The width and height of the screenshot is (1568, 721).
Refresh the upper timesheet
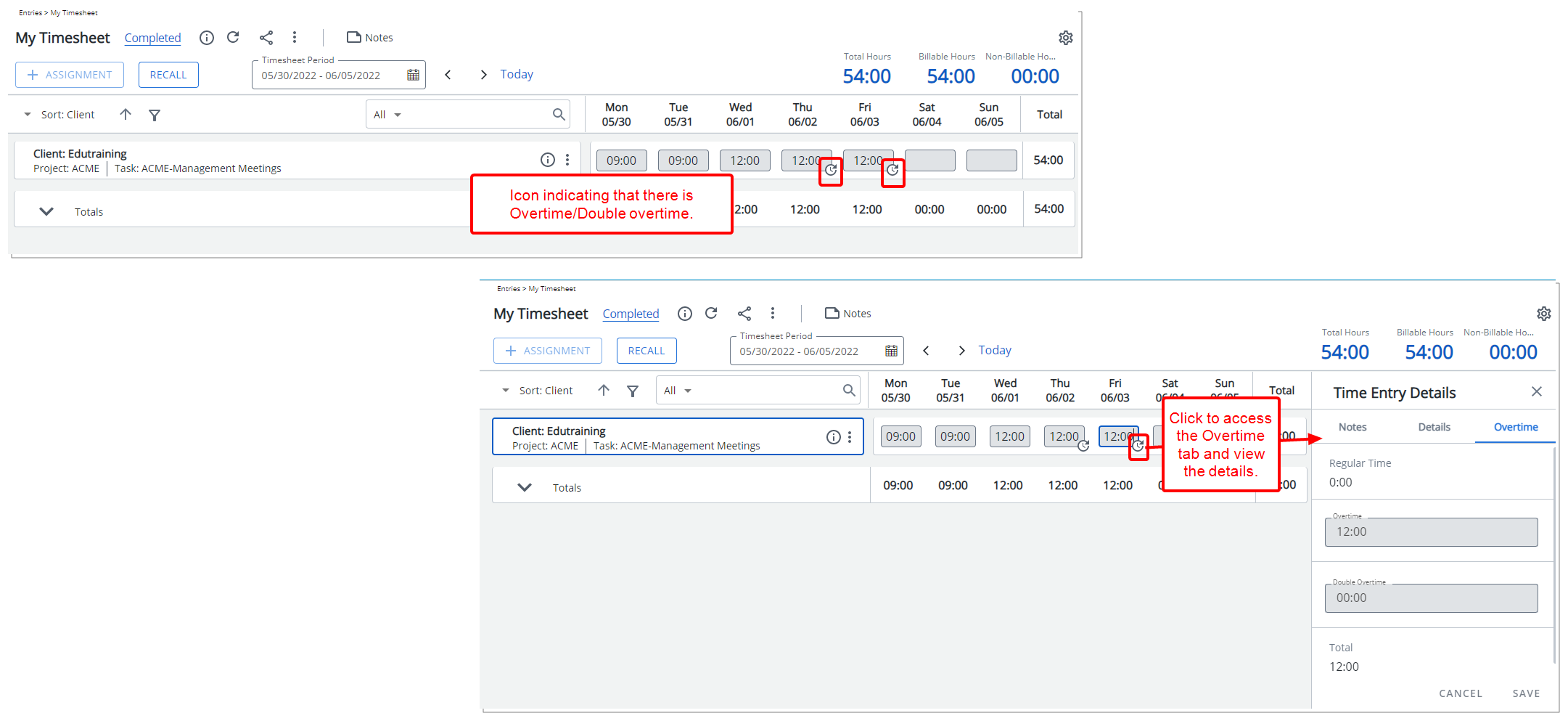coord(233,37)
